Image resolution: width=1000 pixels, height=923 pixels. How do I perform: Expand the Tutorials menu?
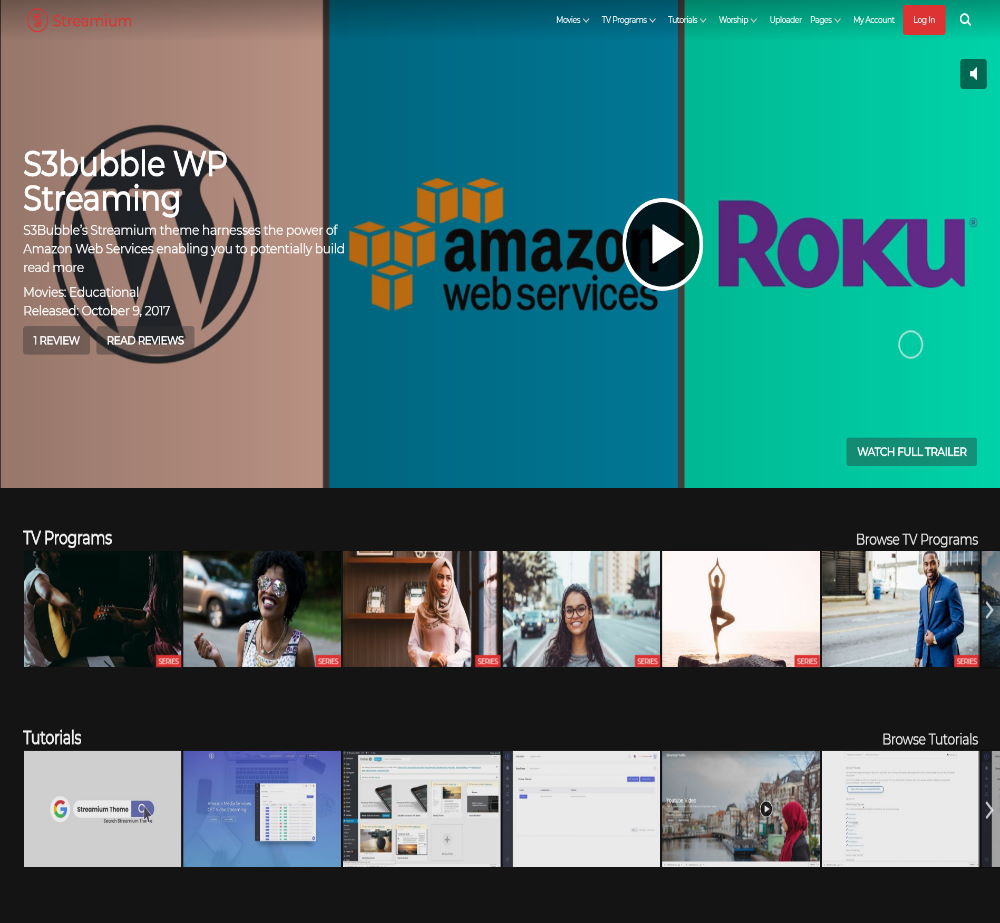[x=687, y=20]
